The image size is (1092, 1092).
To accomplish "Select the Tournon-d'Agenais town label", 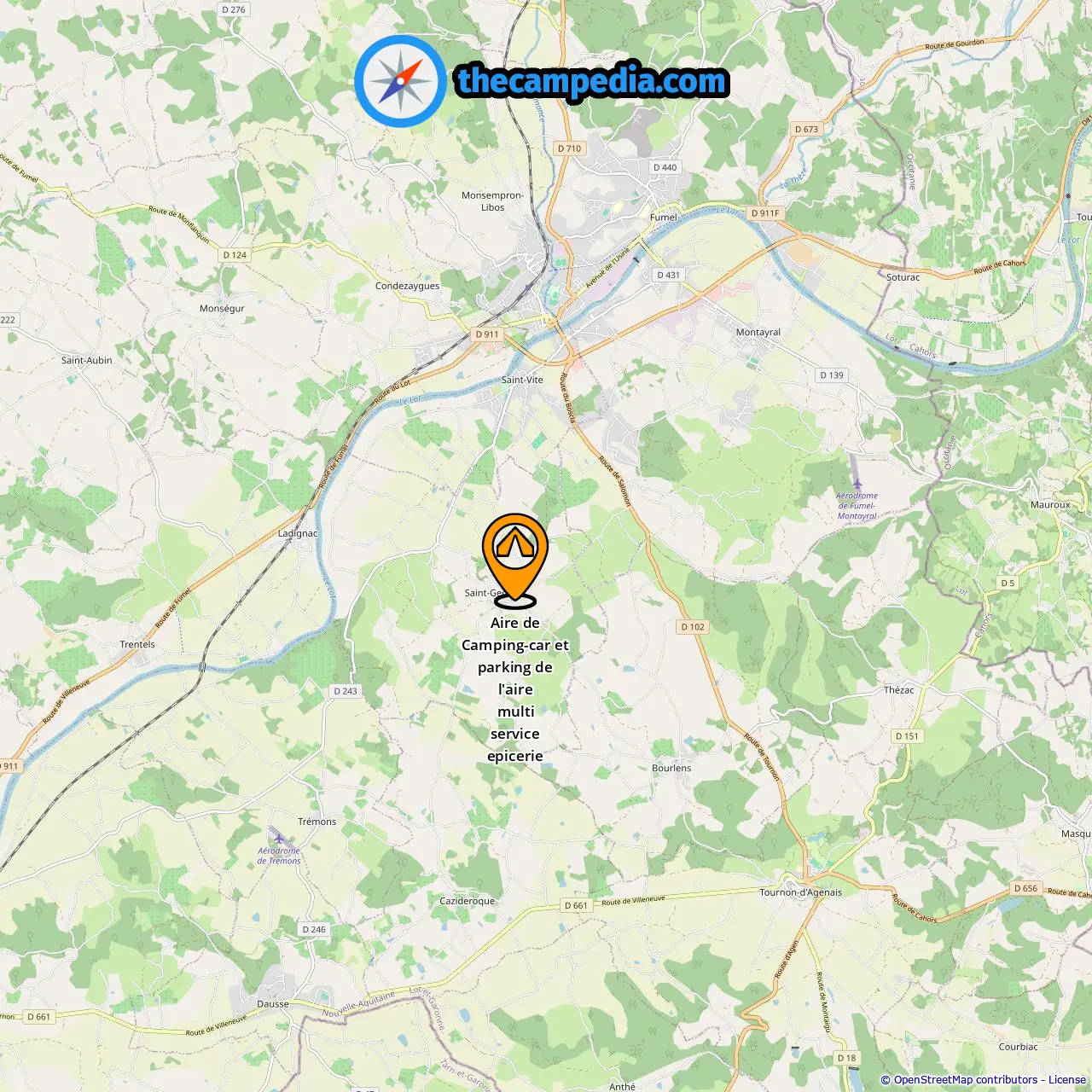I will (x=800, y=892).
